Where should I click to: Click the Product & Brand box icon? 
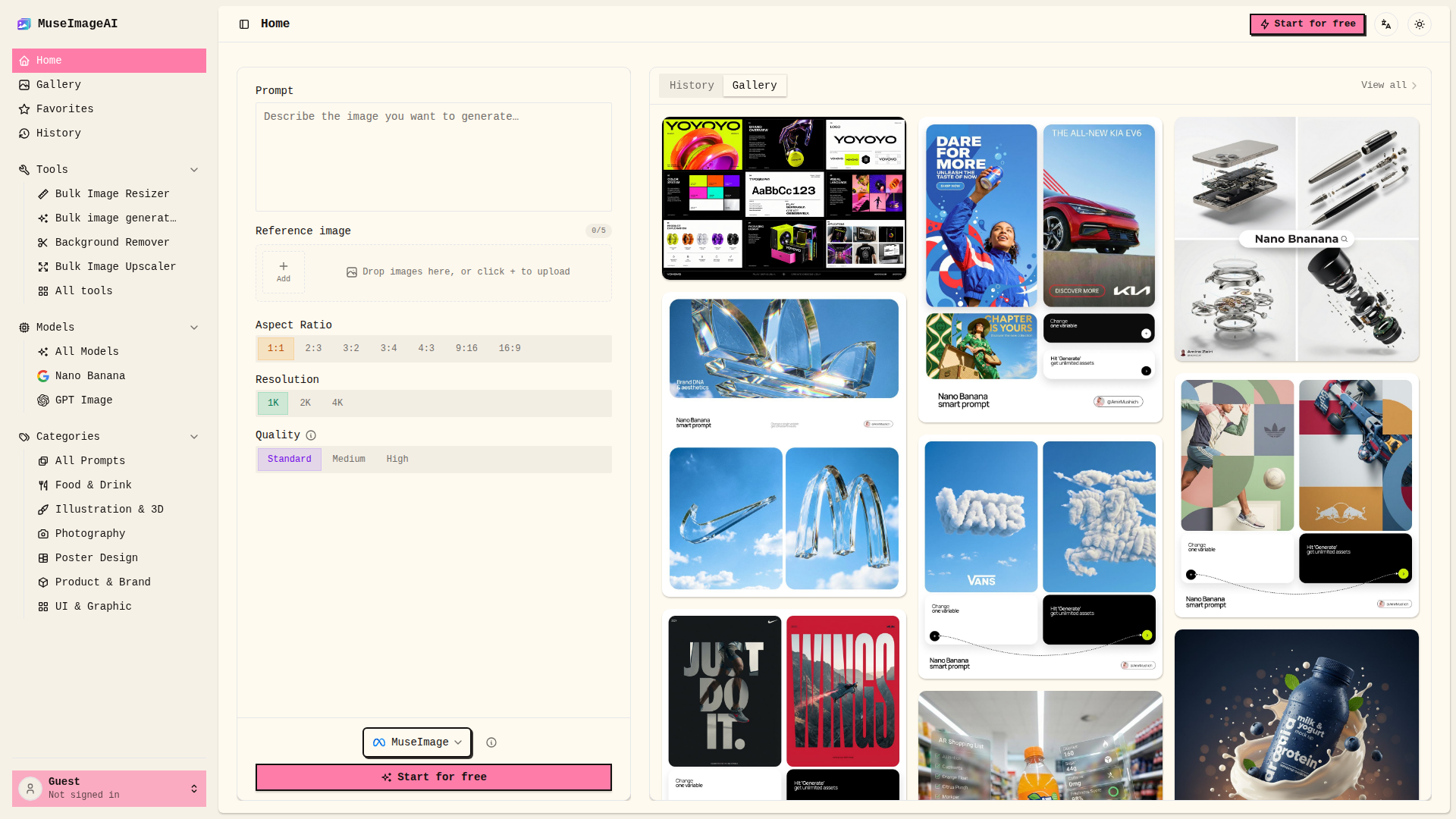43,582
